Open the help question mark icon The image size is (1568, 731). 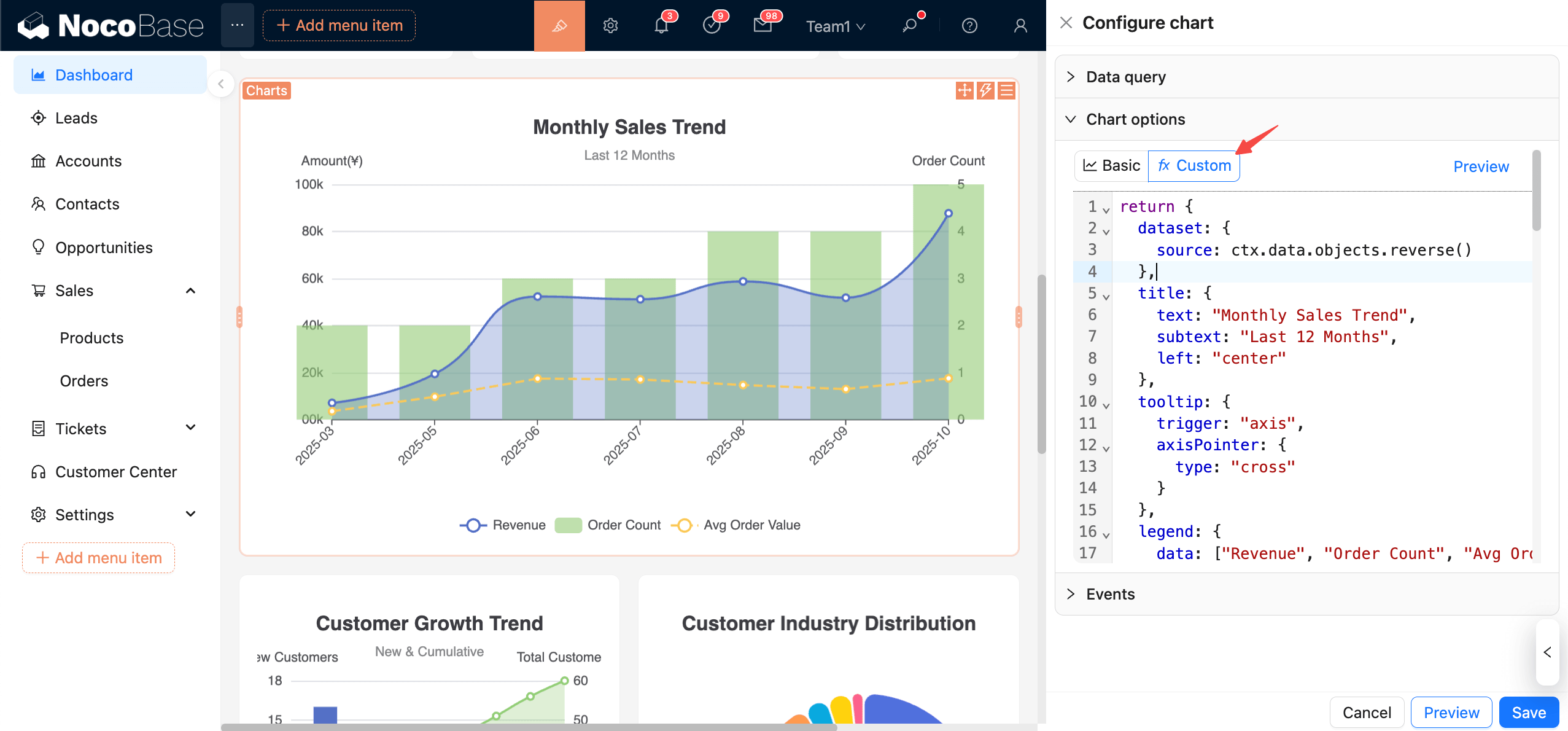point(969,26)
